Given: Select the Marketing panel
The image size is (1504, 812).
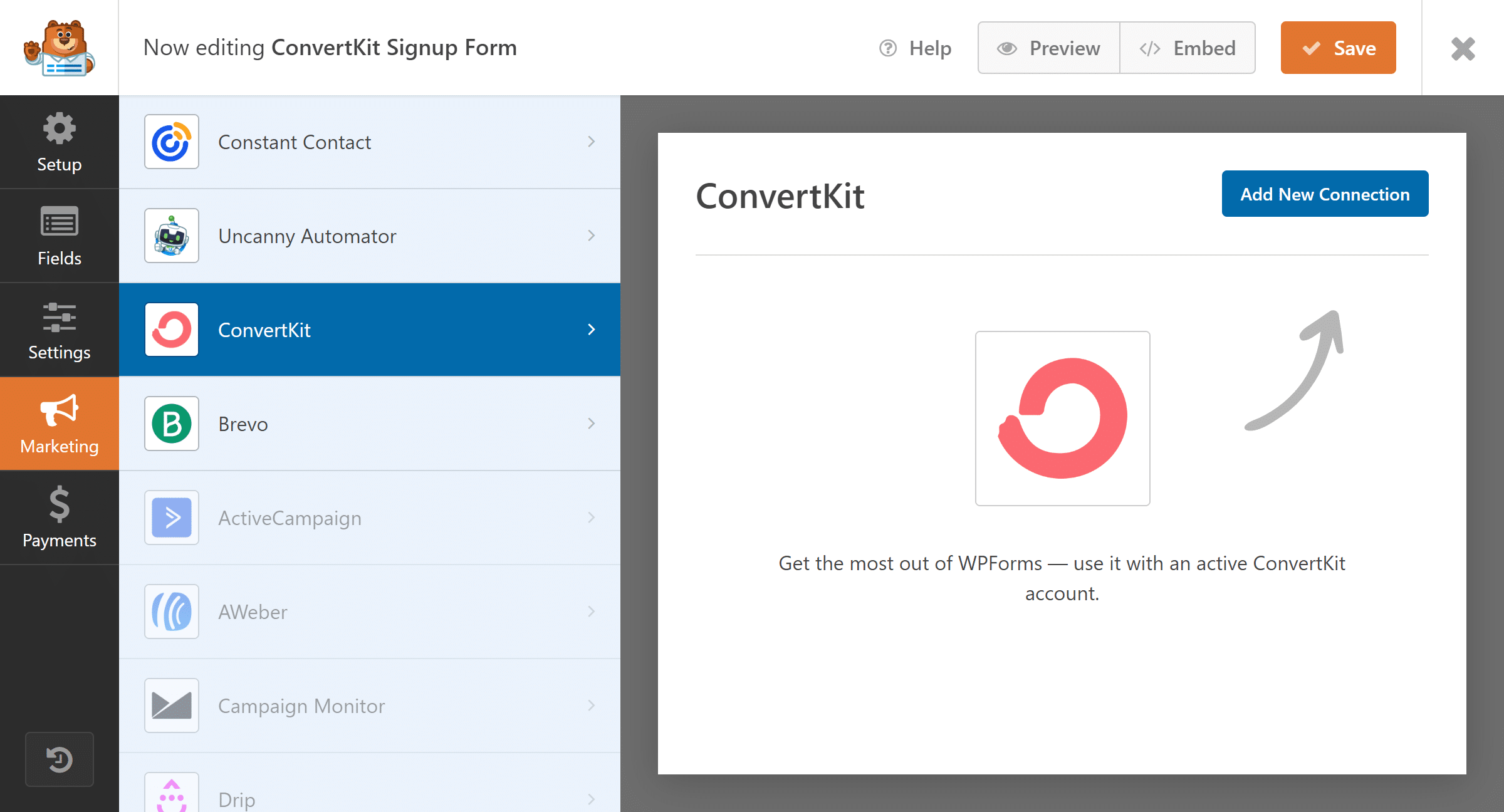Looking at the screenshot, I should tap(59, 424).
